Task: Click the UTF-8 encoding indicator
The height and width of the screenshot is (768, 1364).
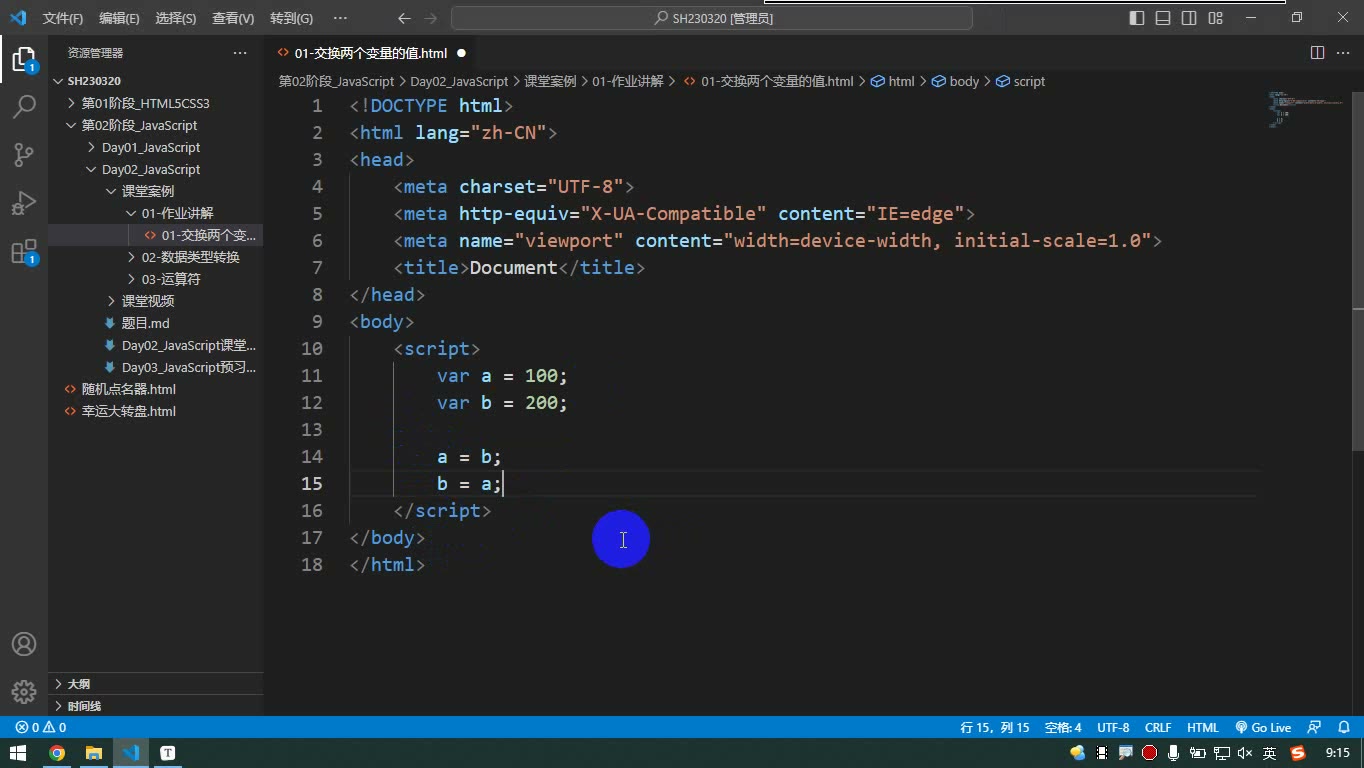Action: click(1113, 728)
